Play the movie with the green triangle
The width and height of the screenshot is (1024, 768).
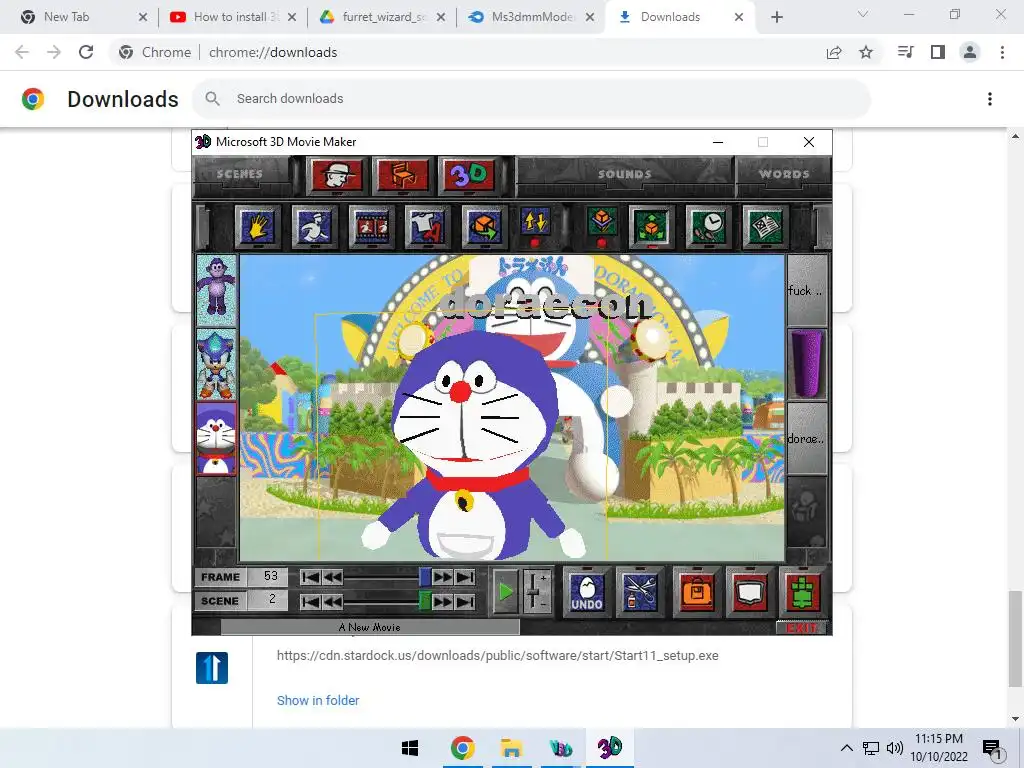pos(505,592)
